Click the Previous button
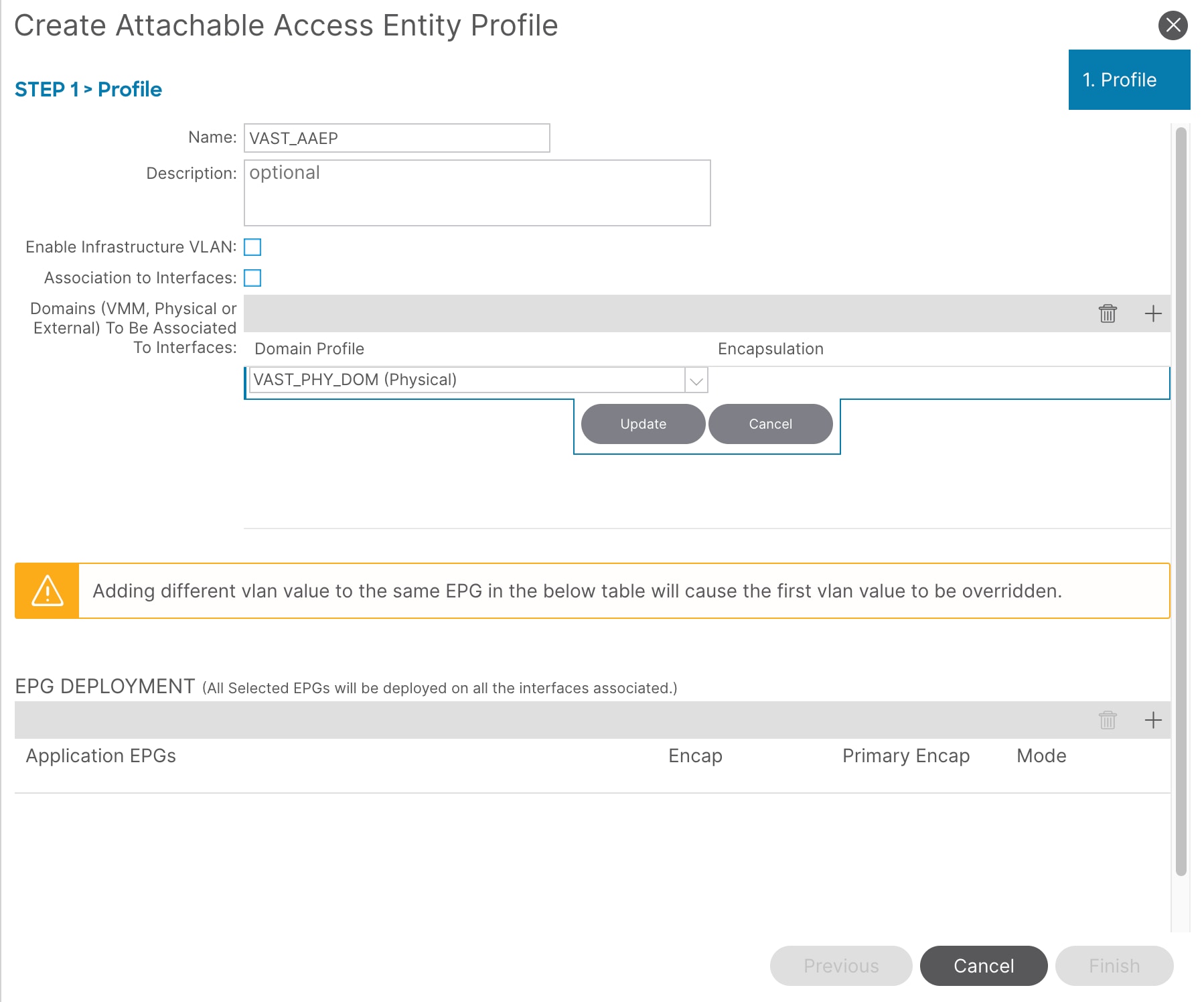Viewport: 1204px width, 1002px height. [840, 965]
